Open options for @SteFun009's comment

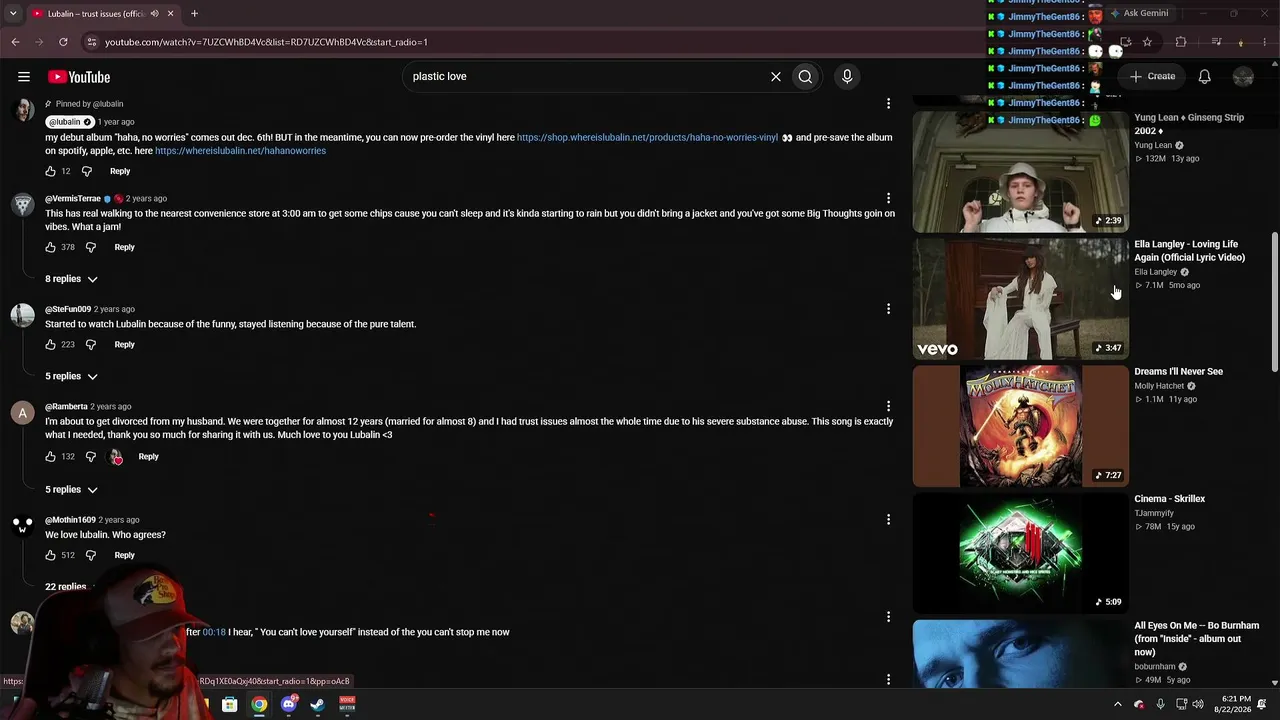(x=888, y=310)
